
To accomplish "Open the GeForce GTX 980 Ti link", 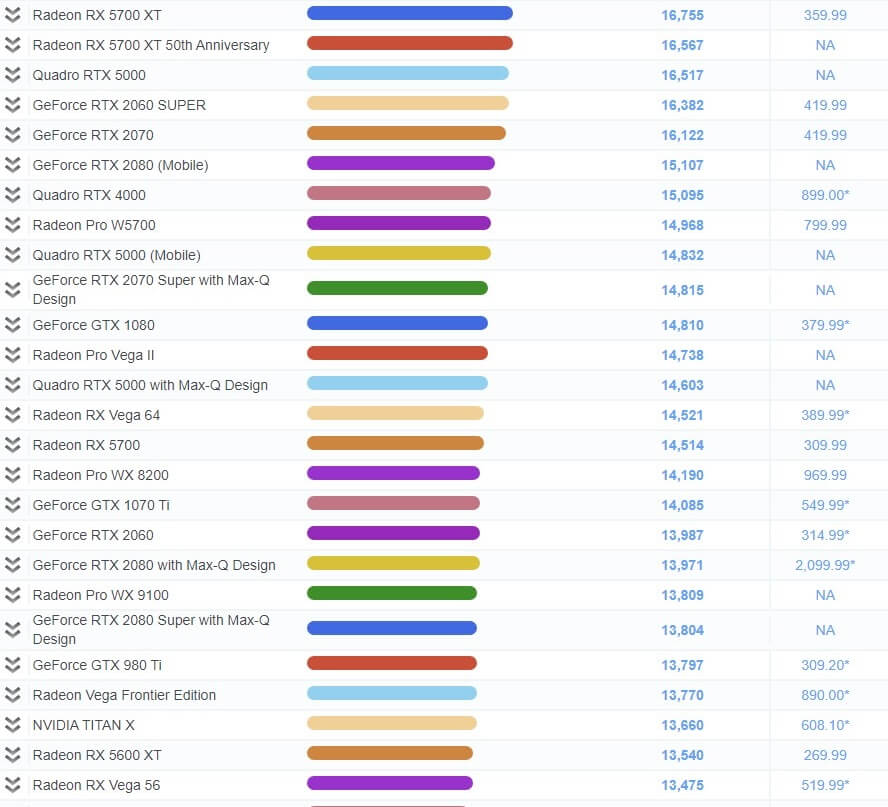I will 97,665.
